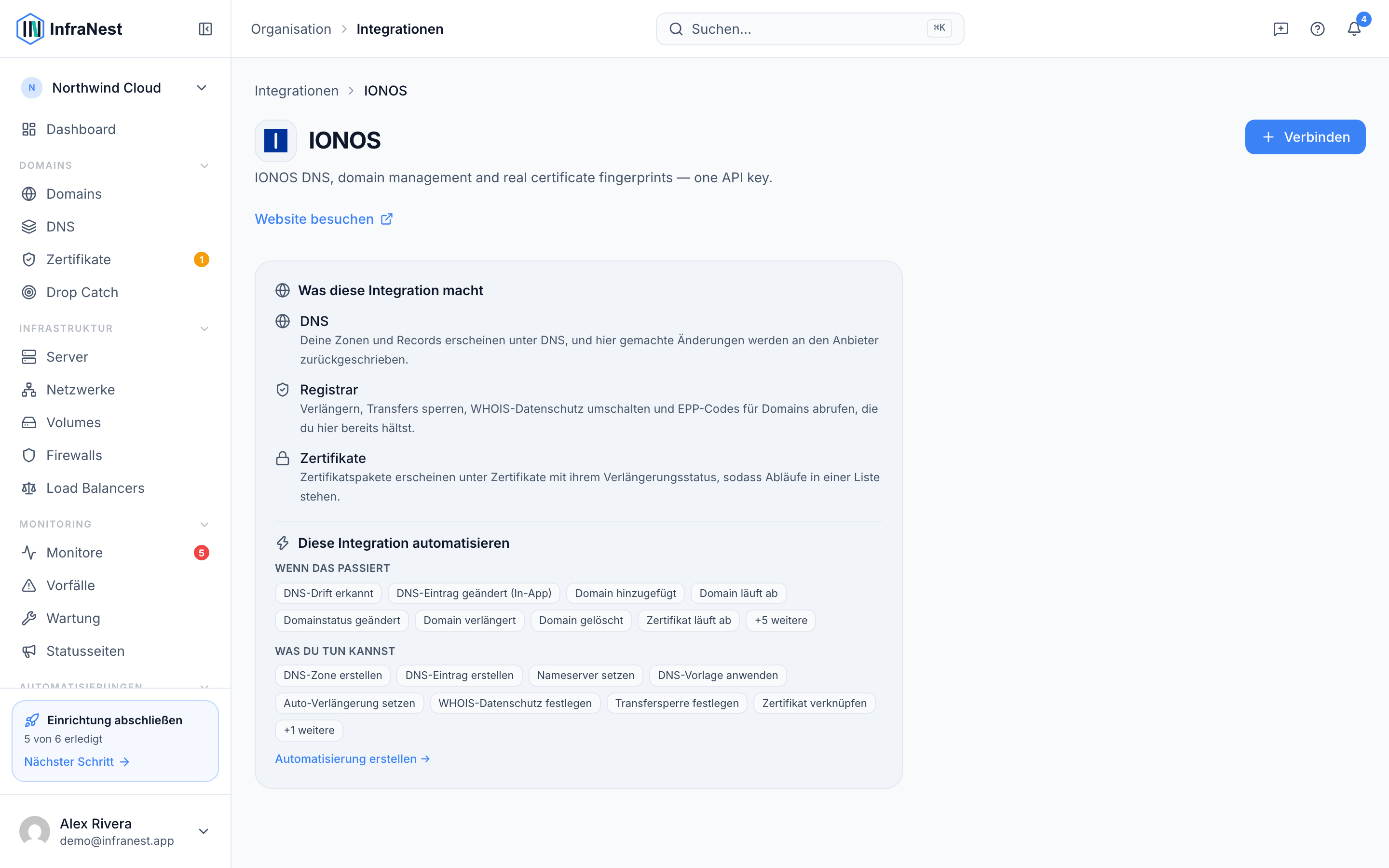Click the Domain gelöscht chip

coord(581,620)
